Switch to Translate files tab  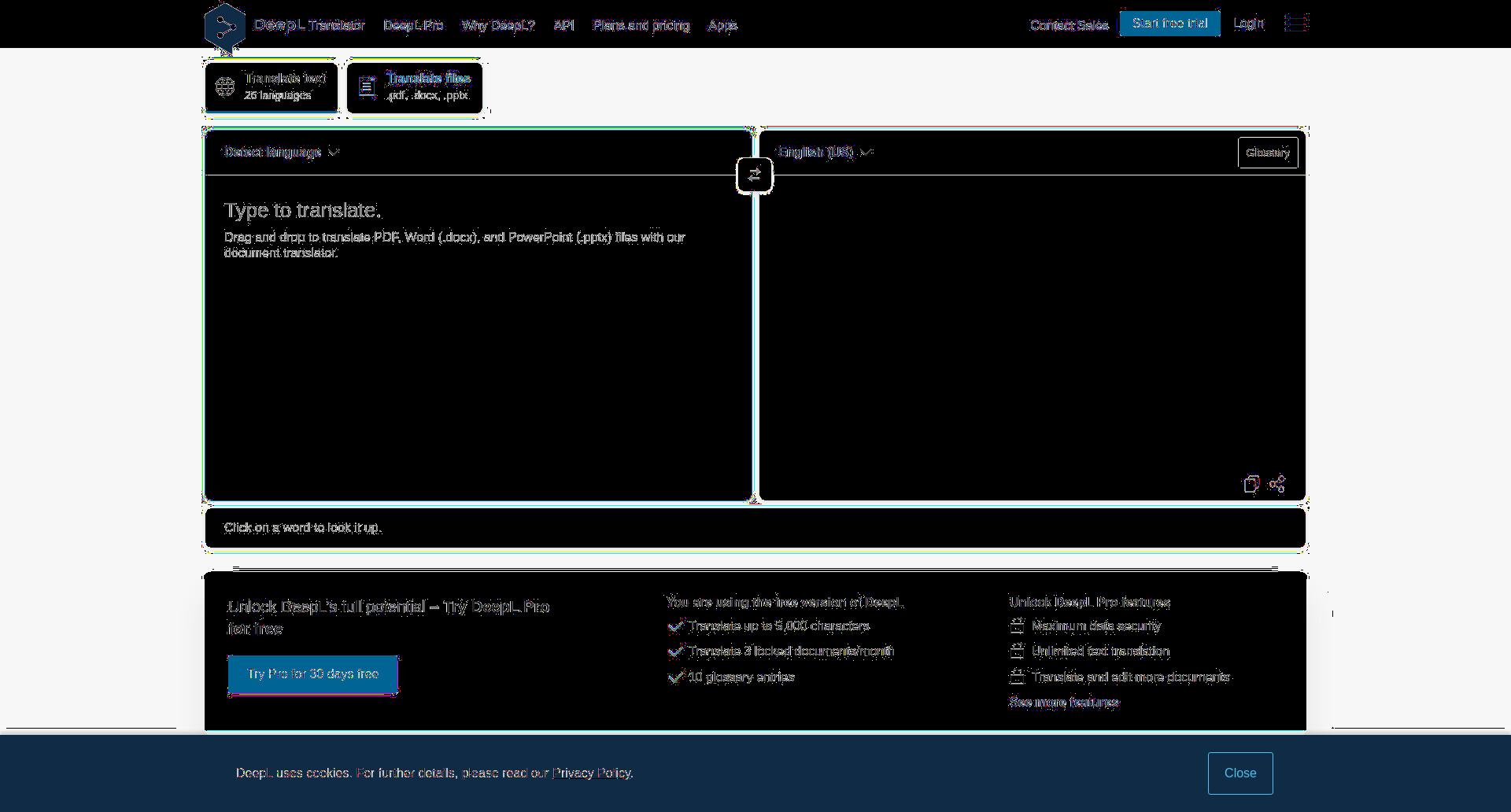click(415, 87)
